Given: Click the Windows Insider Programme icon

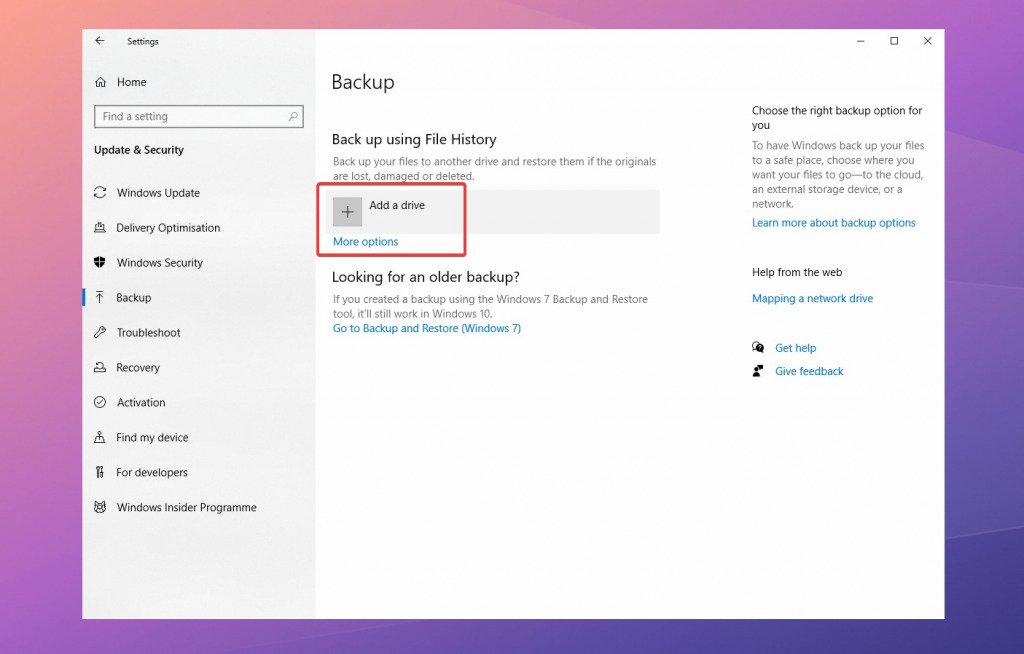Looking at the screenshot, I should (x=101, y=507).
